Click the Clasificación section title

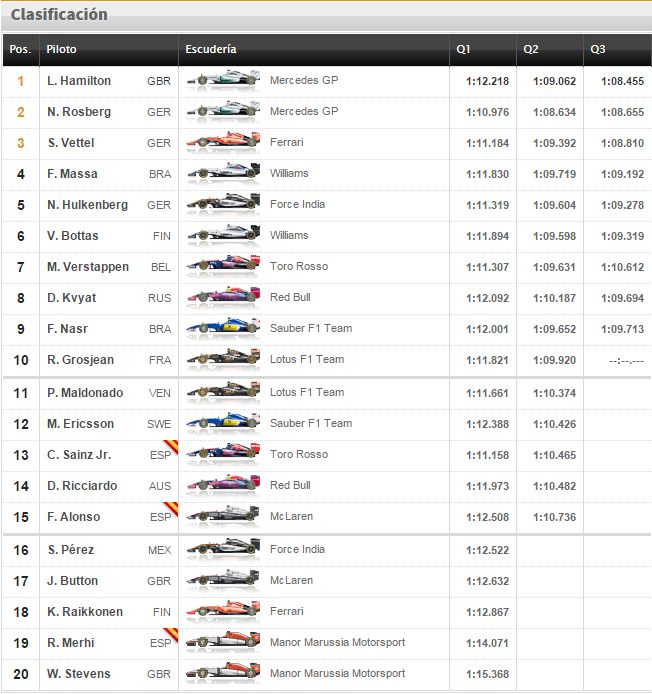point(59,15)
